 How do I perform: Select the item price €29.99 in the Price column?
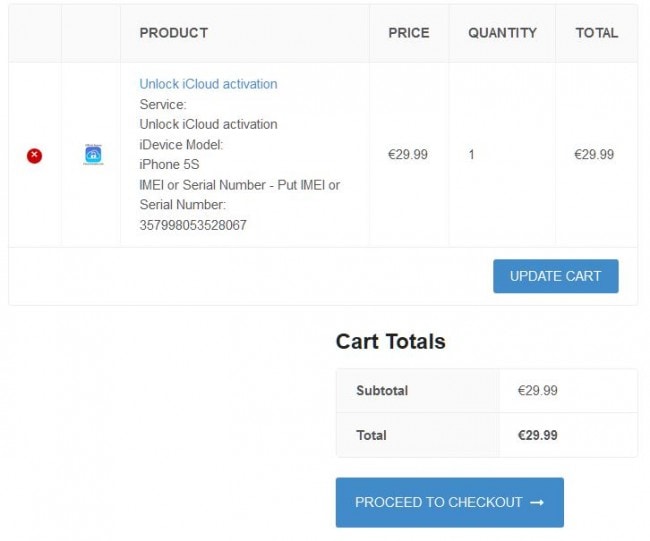point(407,155)
